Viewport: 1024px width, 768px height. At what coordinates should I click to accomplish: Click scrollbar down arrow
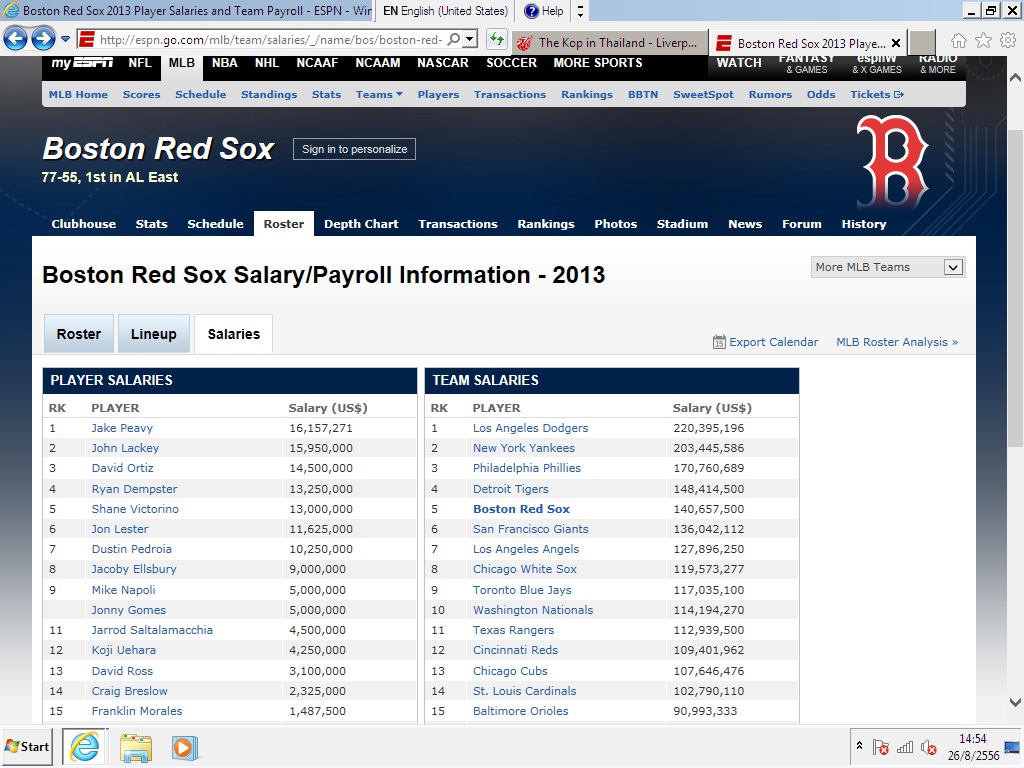[x=1015, y=703]
